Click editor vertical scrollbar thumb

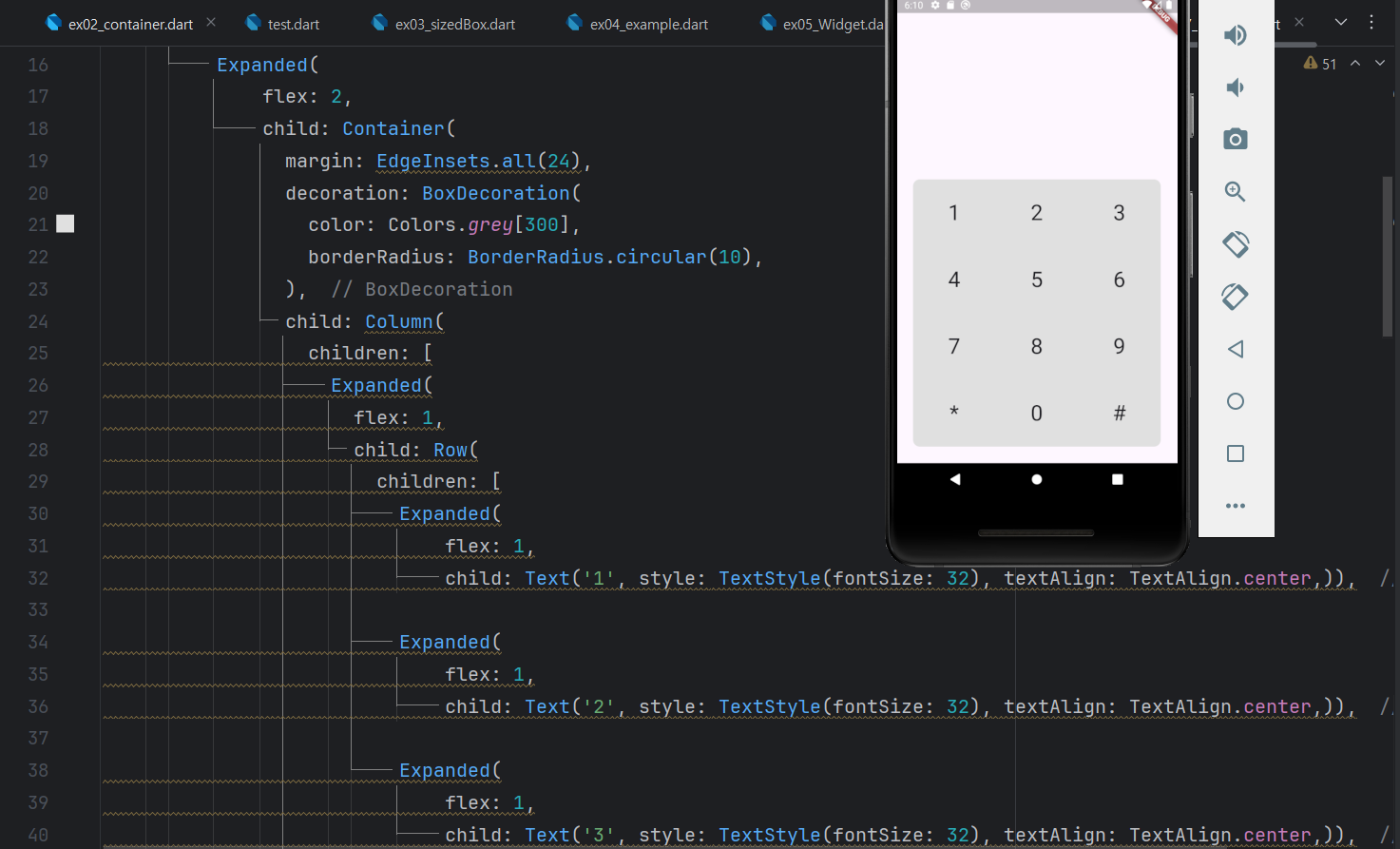[x=1387, y=257]
